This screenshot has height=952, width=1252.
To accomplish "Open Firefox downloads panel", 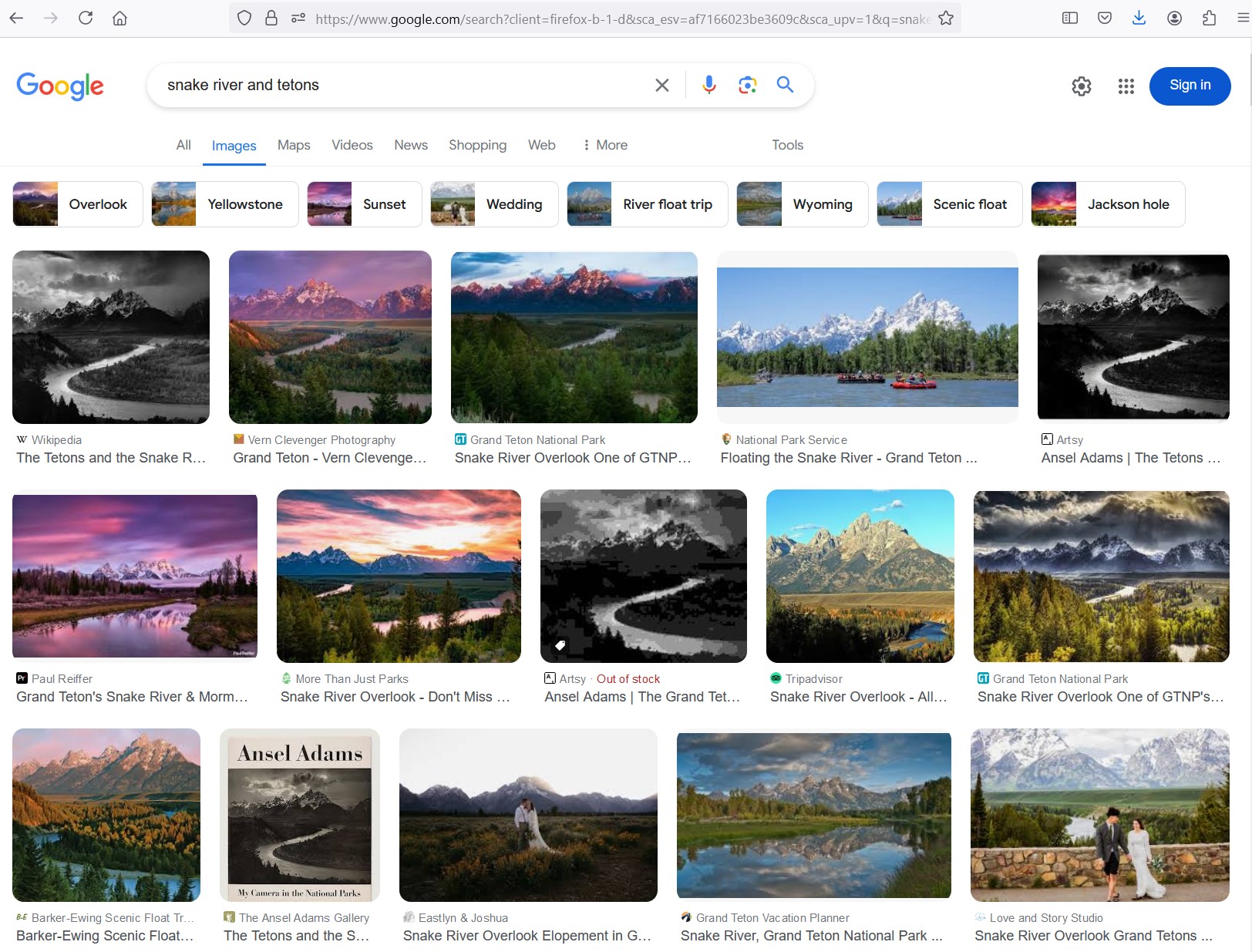I will (x=1139, y=19).
